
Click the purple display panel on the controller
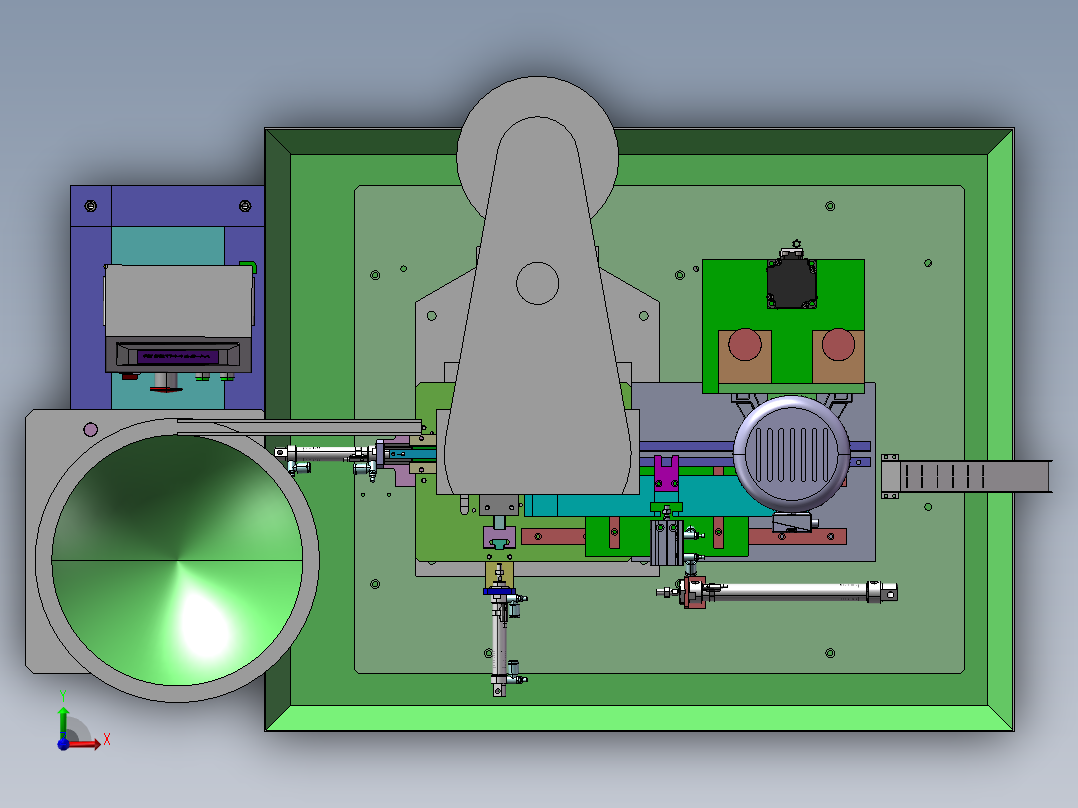pyautogui.click(x=177, y=357)
